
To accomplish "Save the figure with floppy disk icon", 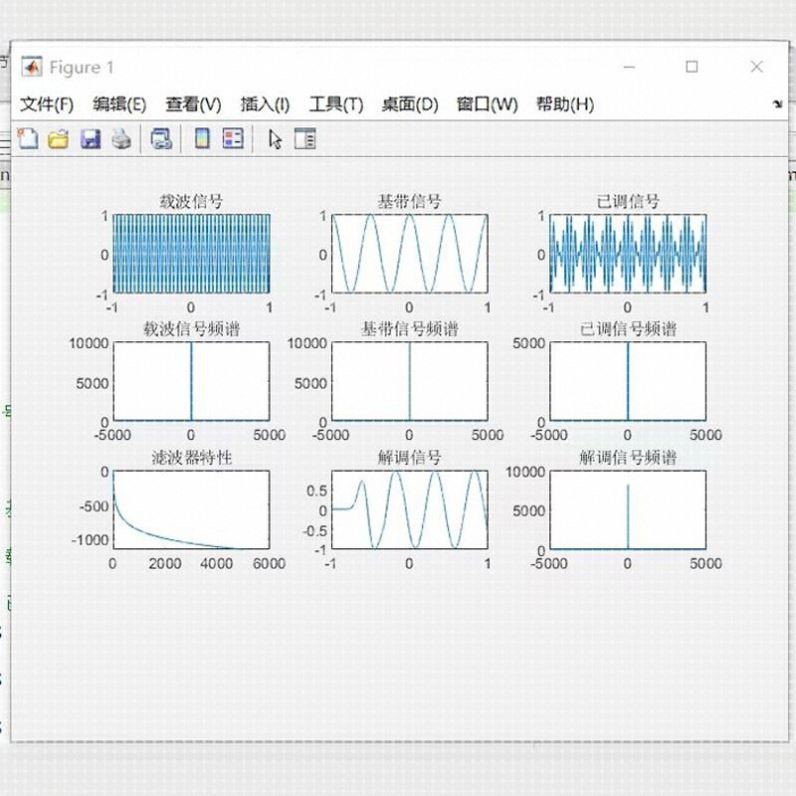I will [x=90, y=139].
